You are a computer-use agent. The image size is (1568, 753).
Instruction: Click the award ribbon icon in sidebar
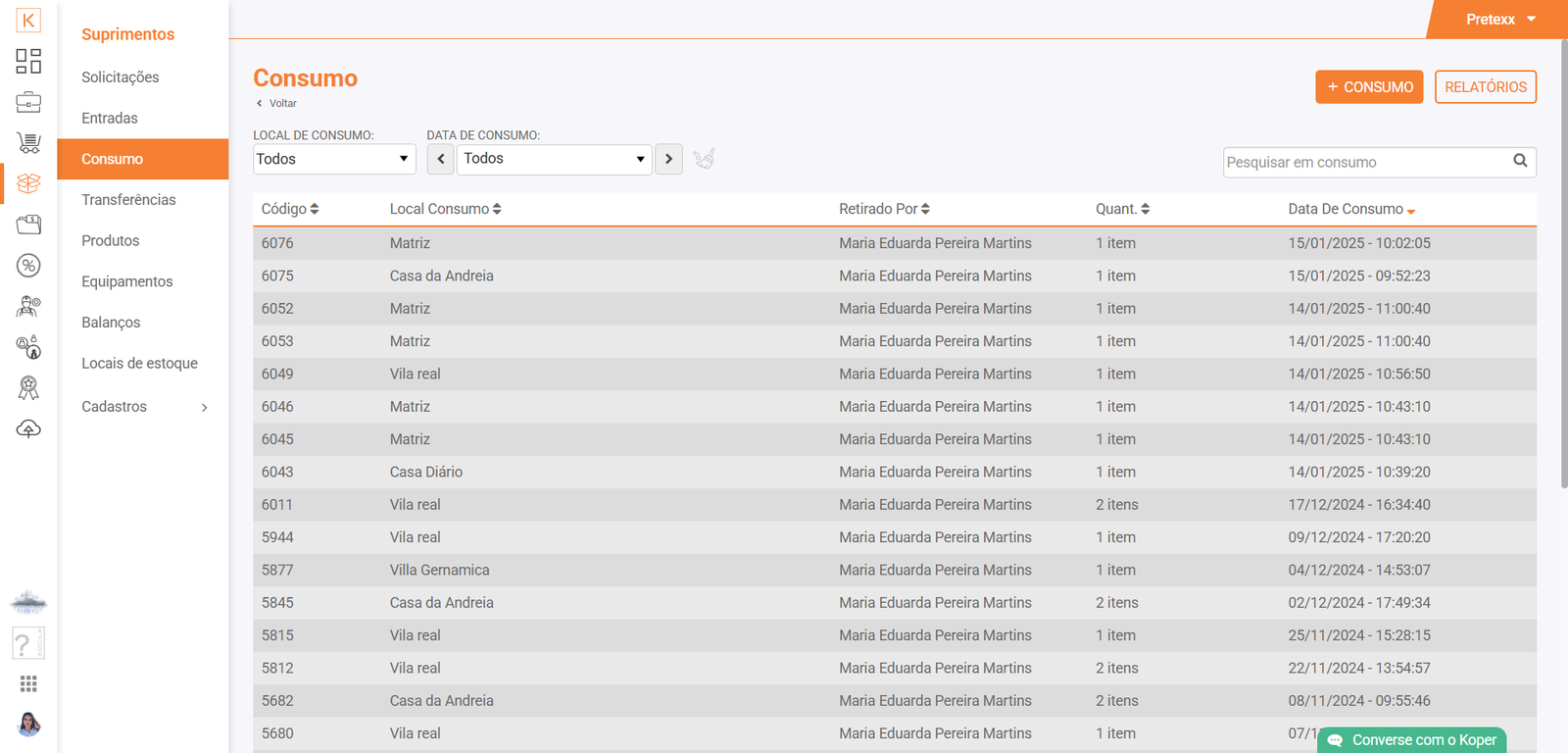coord(28,388)
